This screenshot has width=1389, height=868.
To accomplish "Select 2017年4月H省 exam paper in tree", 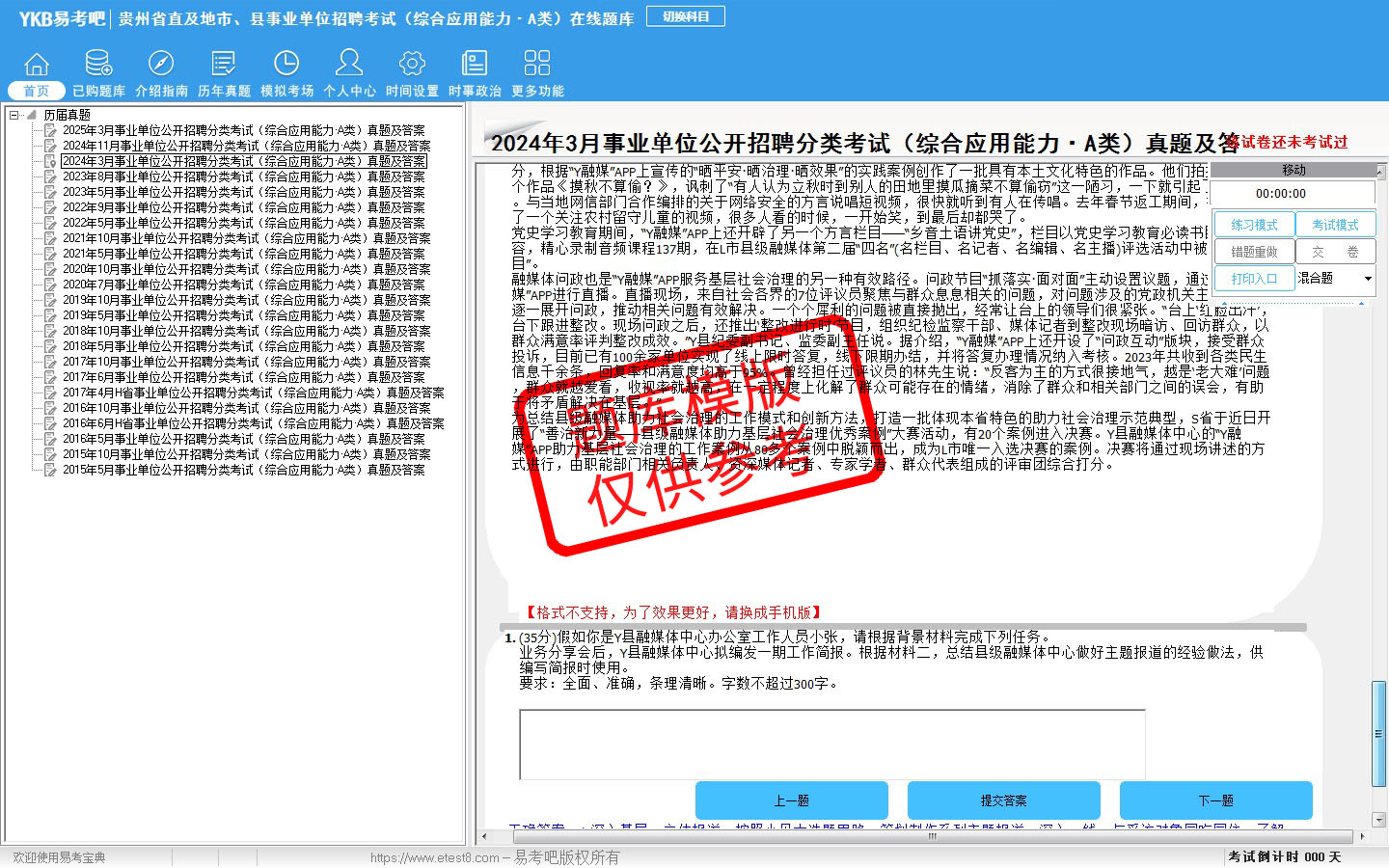I will (253, 393).
